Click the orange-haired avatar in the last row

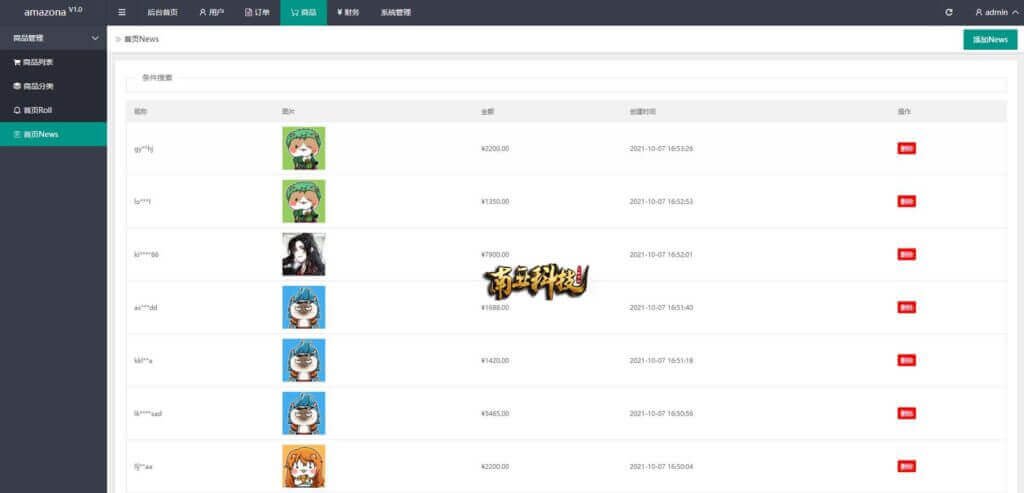coord(303,466)
